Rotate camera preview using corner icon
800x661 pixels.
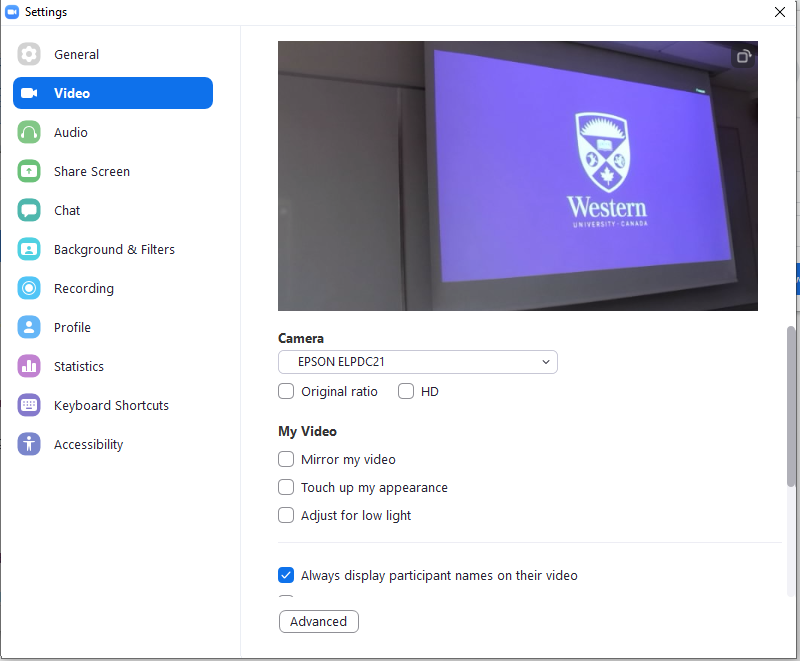click(x=744, y=56)
